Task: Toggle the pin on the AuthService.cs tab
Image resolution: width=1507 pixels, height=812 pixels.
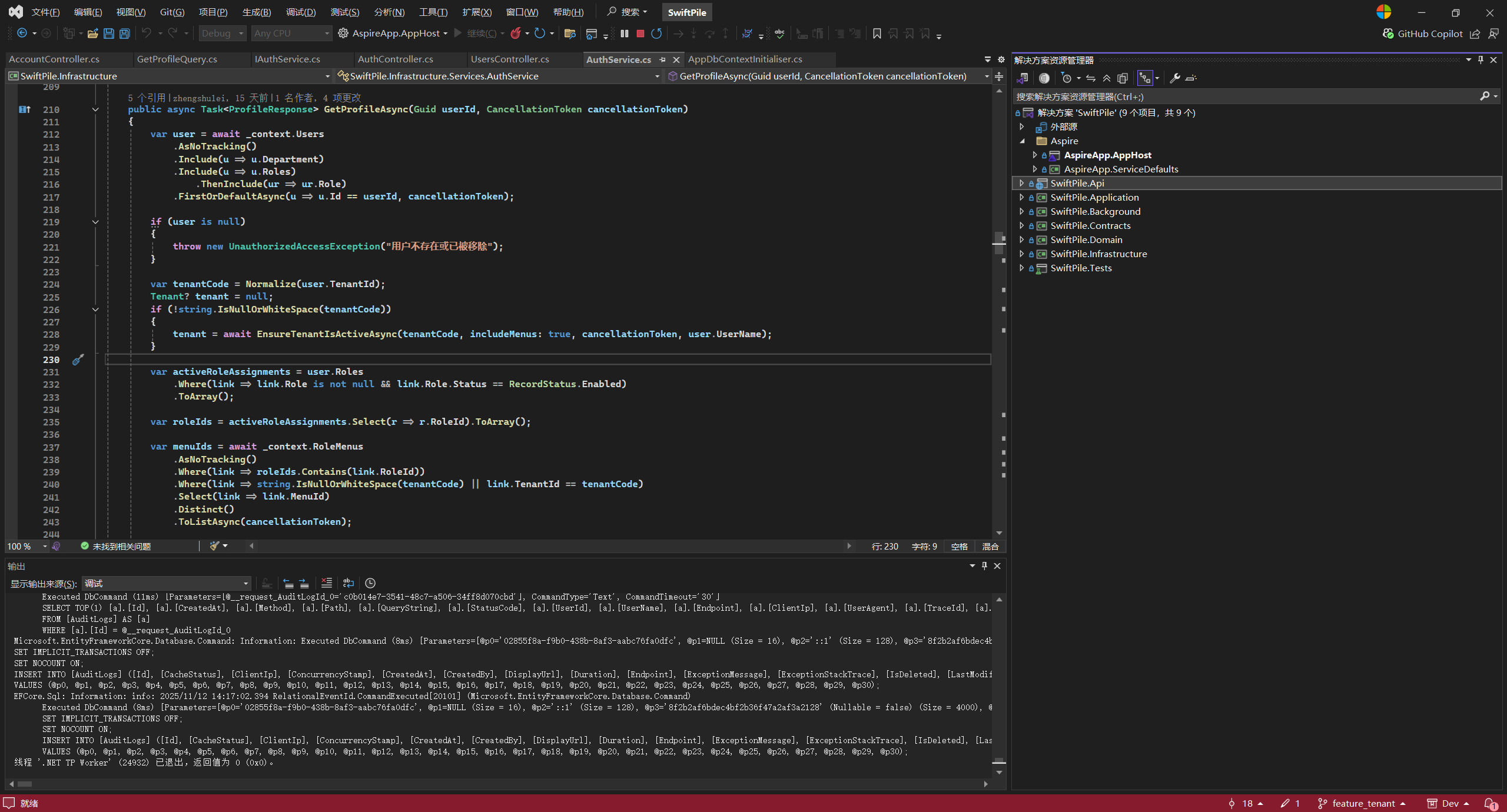Action: pos(663,59)
